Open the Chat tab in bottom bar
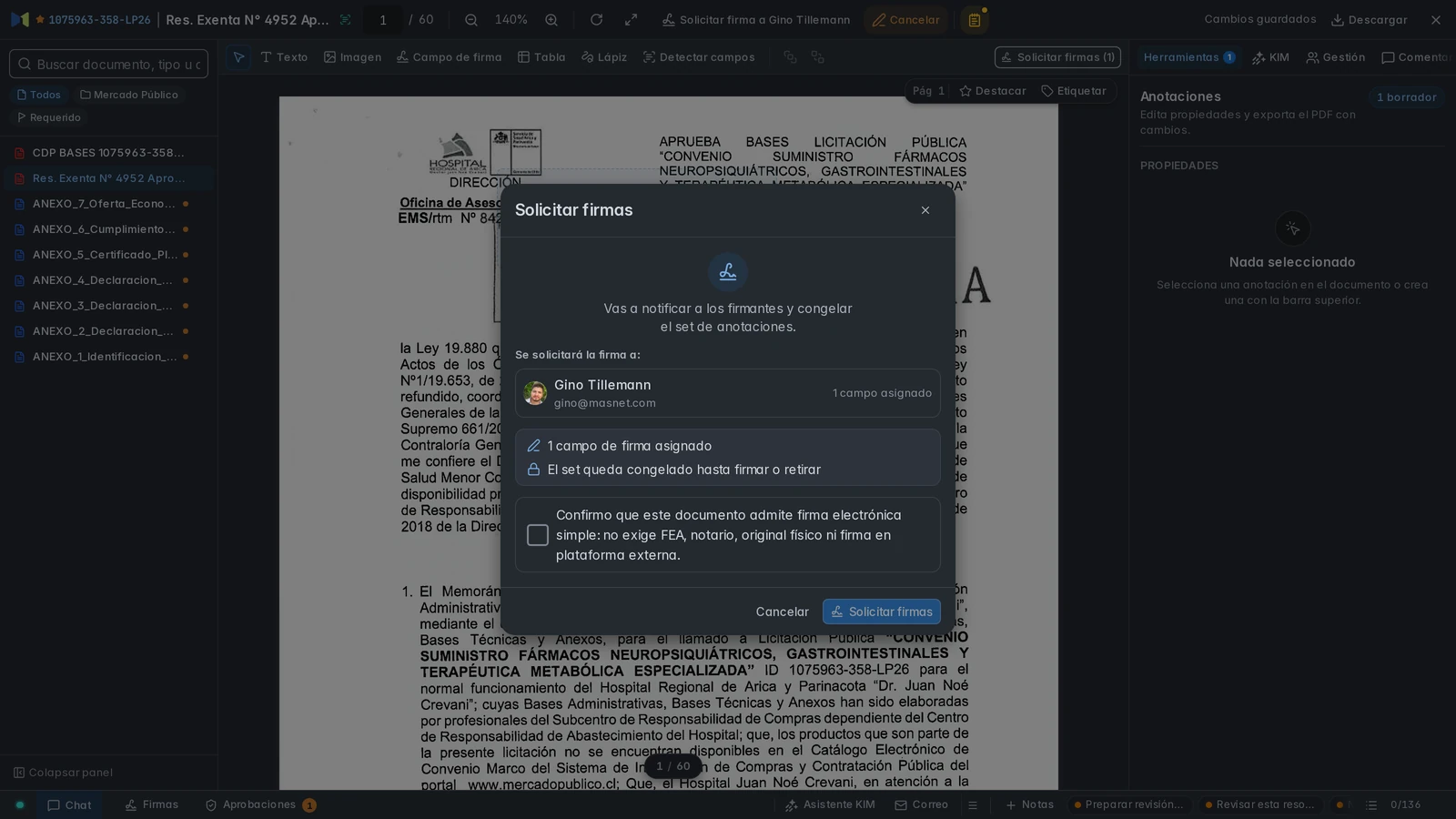1456x819 pixels. click(x=69, y=805)
